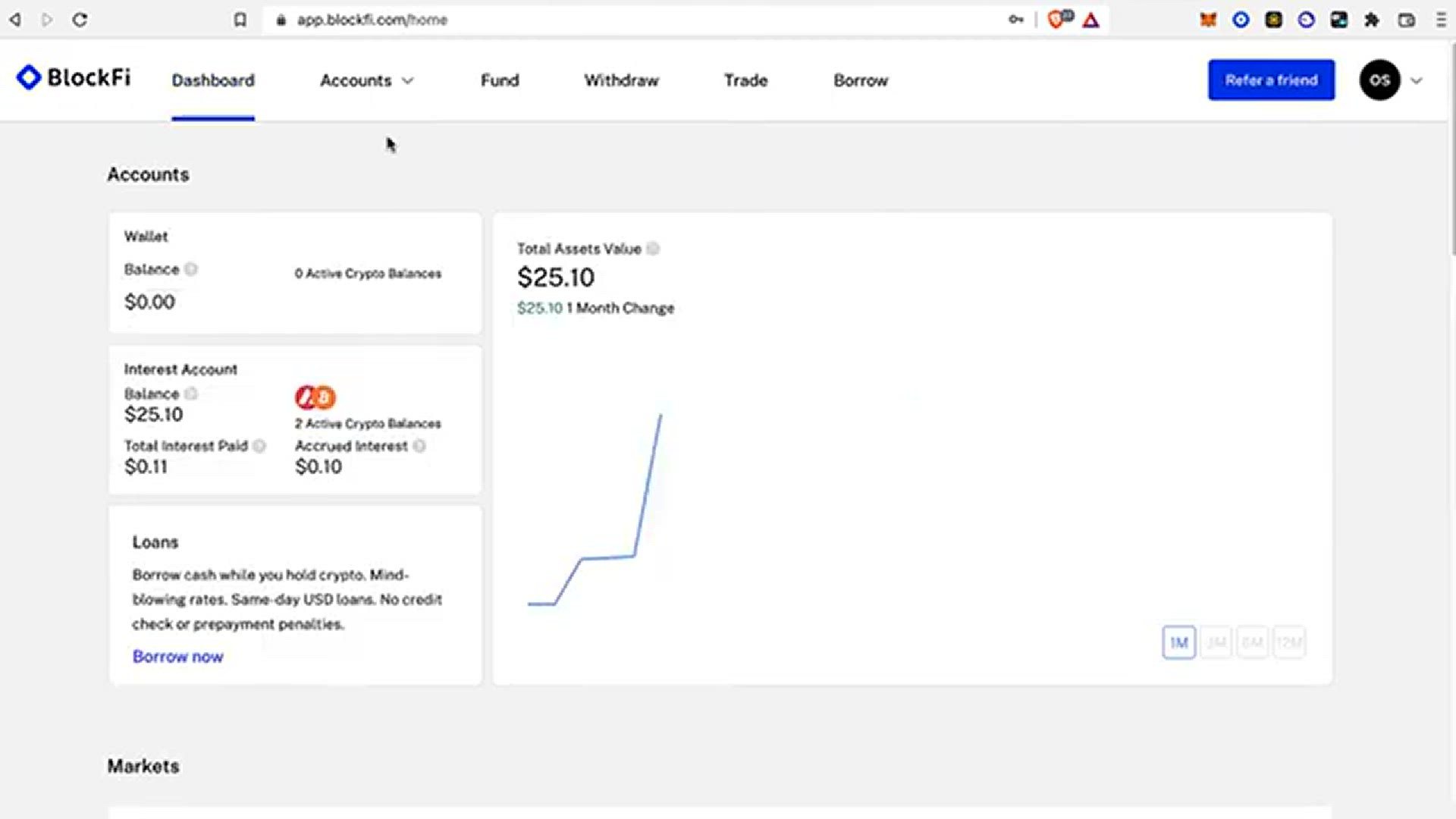This screenshot has width=1456, height=819.
Task: Select the 12M chart range
Action: point(1289,642)
